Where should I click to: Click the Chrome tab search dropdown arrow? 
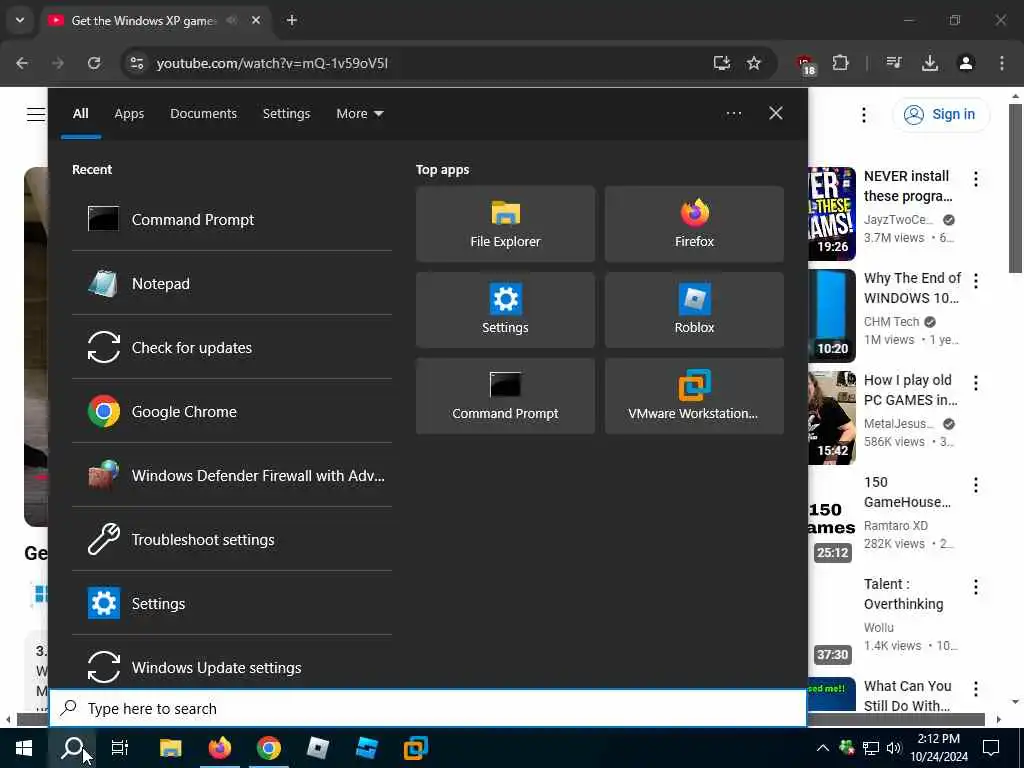click(x=20, y=20)
